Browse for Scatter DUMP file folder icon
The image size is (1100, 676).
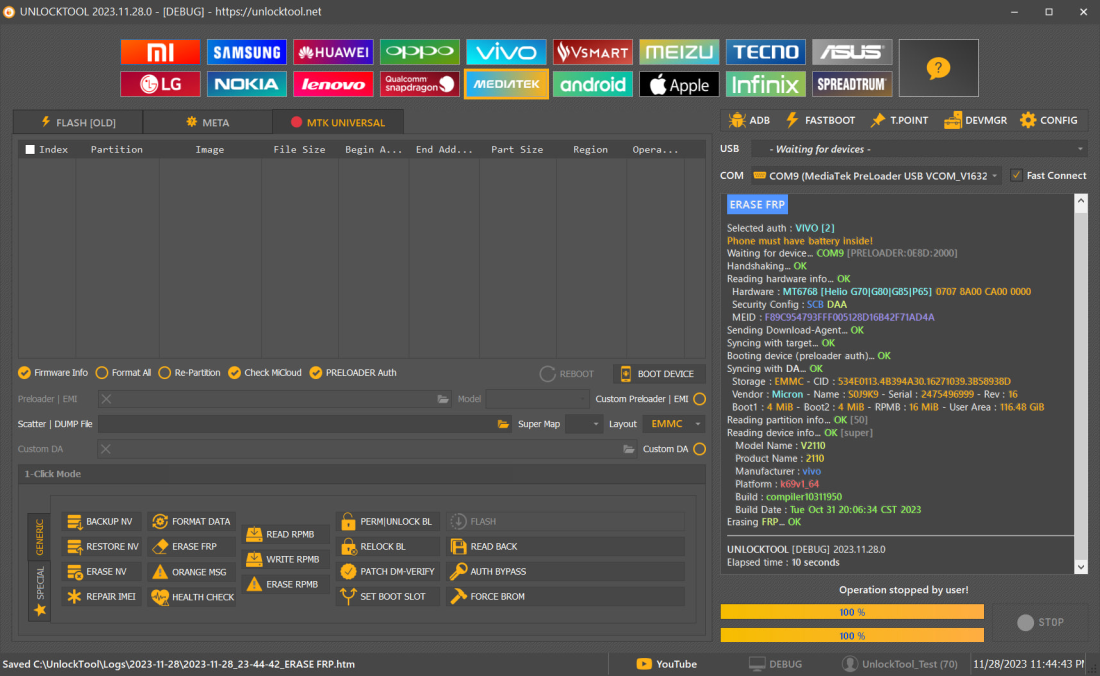[x=503, y=424]
